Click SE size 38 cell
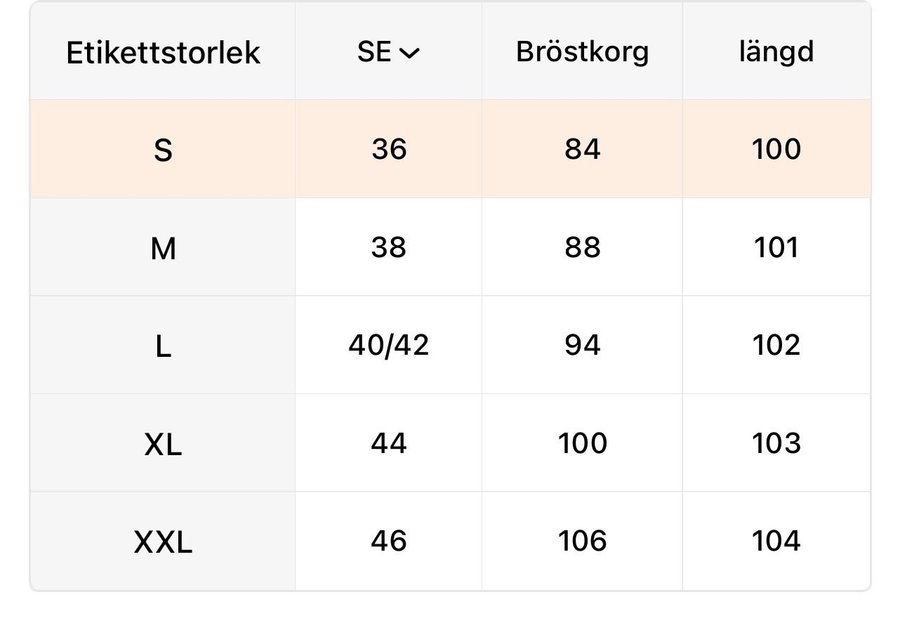 pos(389,247)
